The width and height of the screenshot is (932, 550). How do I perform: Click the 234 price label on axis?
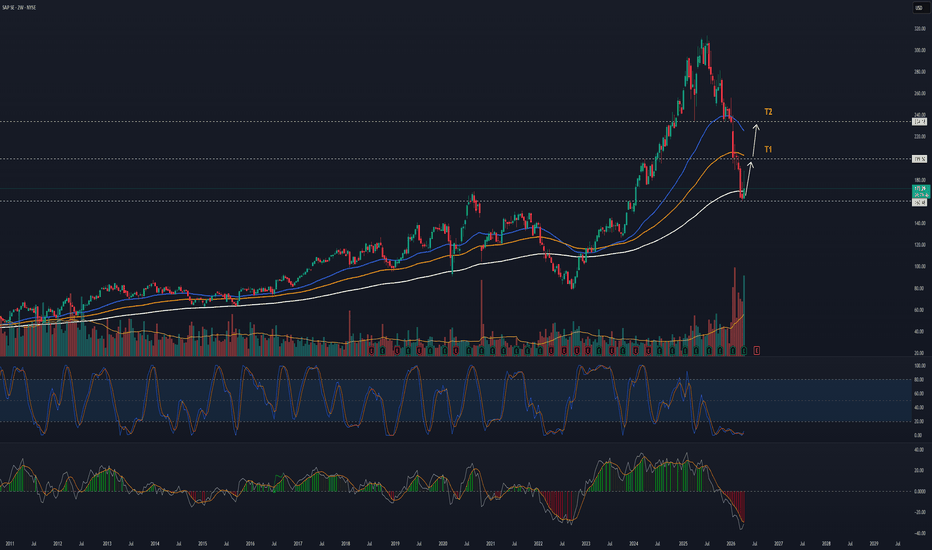tap(917, 122)
